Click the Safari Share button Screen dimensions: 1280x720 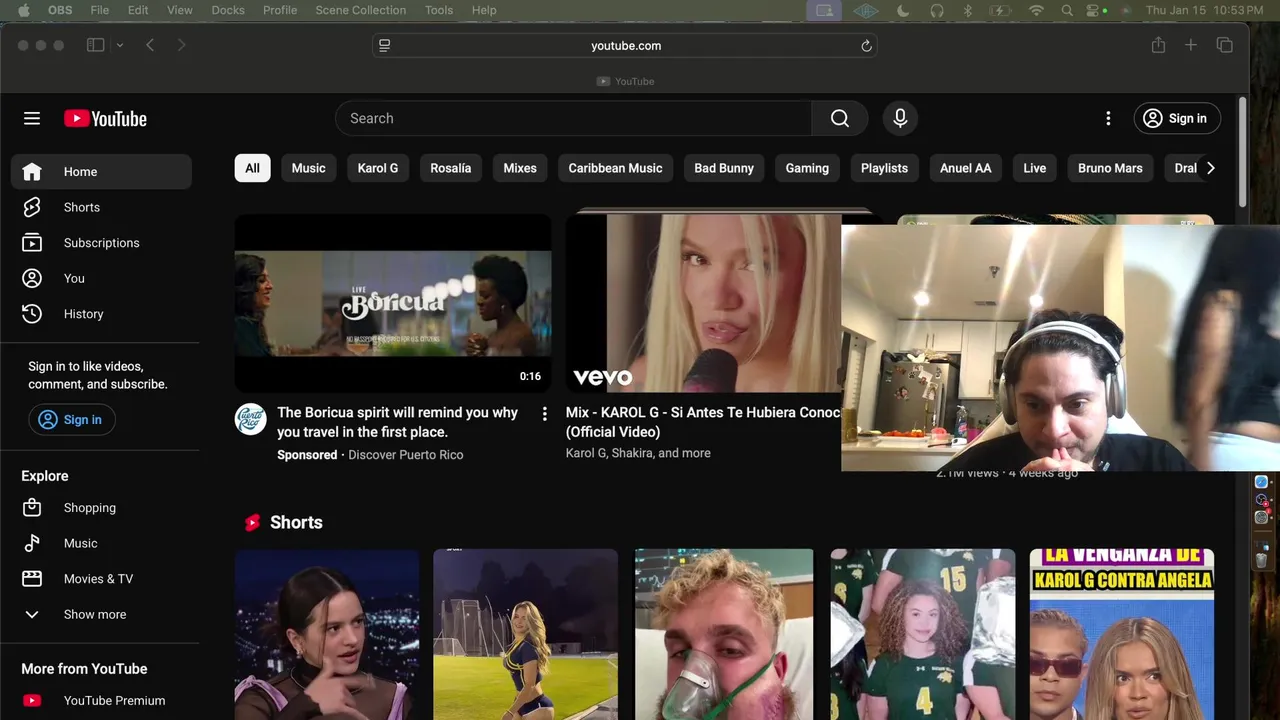point(1158,45)
